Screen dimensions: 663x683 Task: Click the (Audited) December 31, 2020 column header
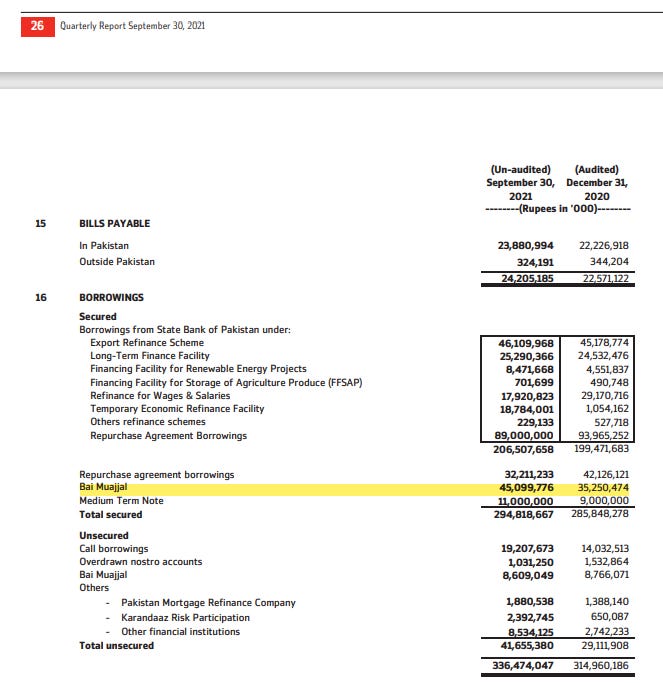pyautogui.click(x=597, y=183)
